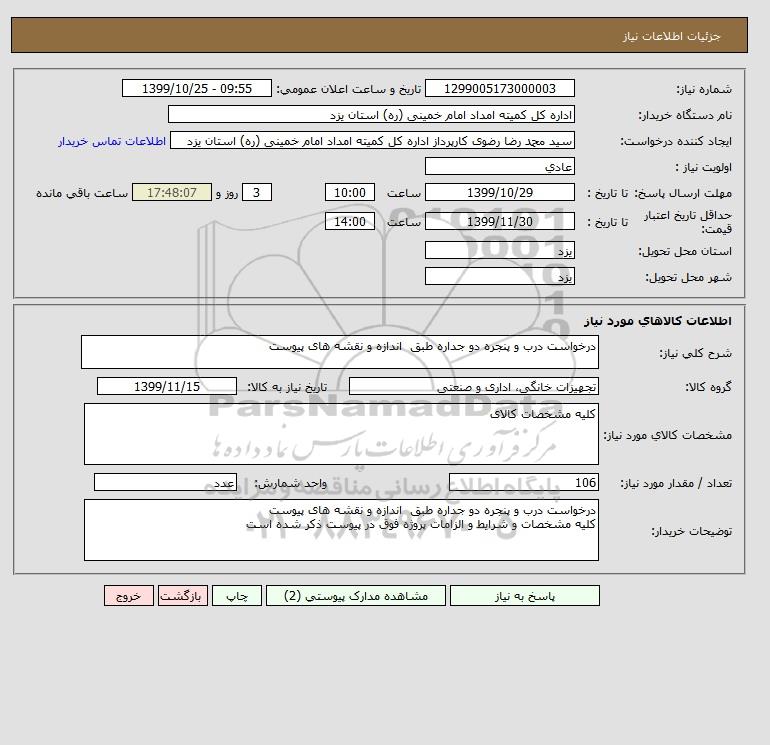Click the 'تاریخ نیاز به کالا:' label
Image resolution: width=770 pixels, height=745 pixels.
tap(287, 387)
